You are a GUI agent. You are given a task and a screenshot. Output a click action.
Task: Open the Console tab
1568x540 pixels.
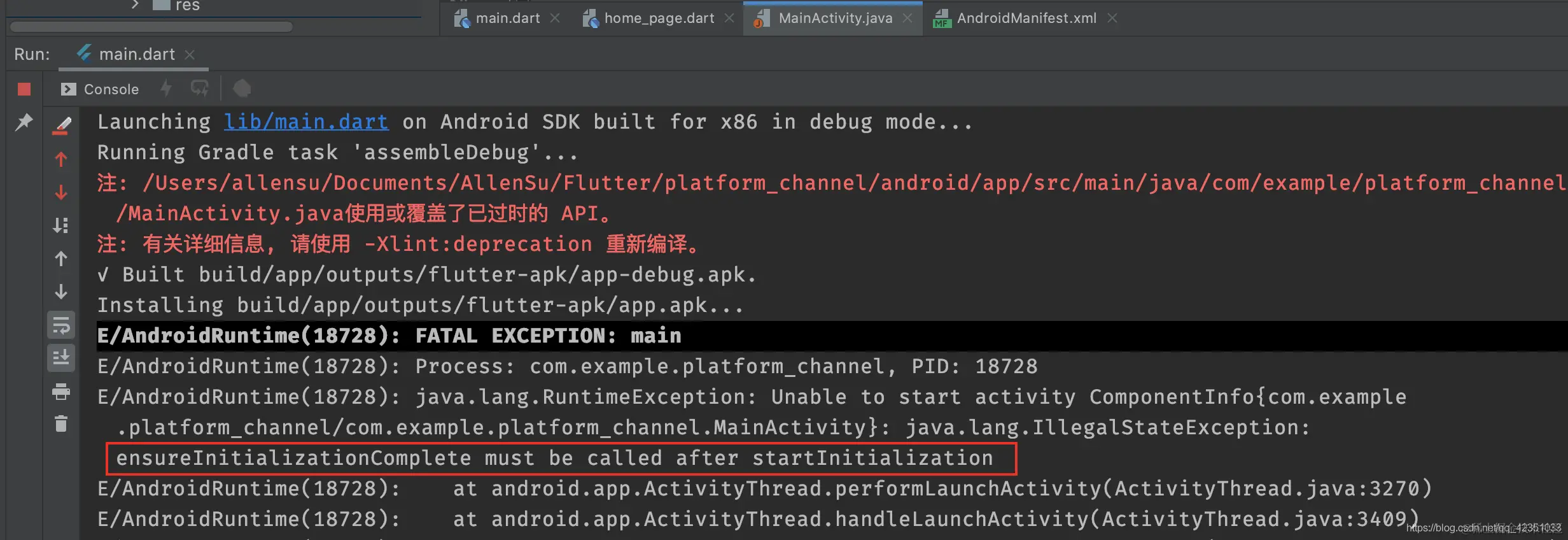coord(100,89)
